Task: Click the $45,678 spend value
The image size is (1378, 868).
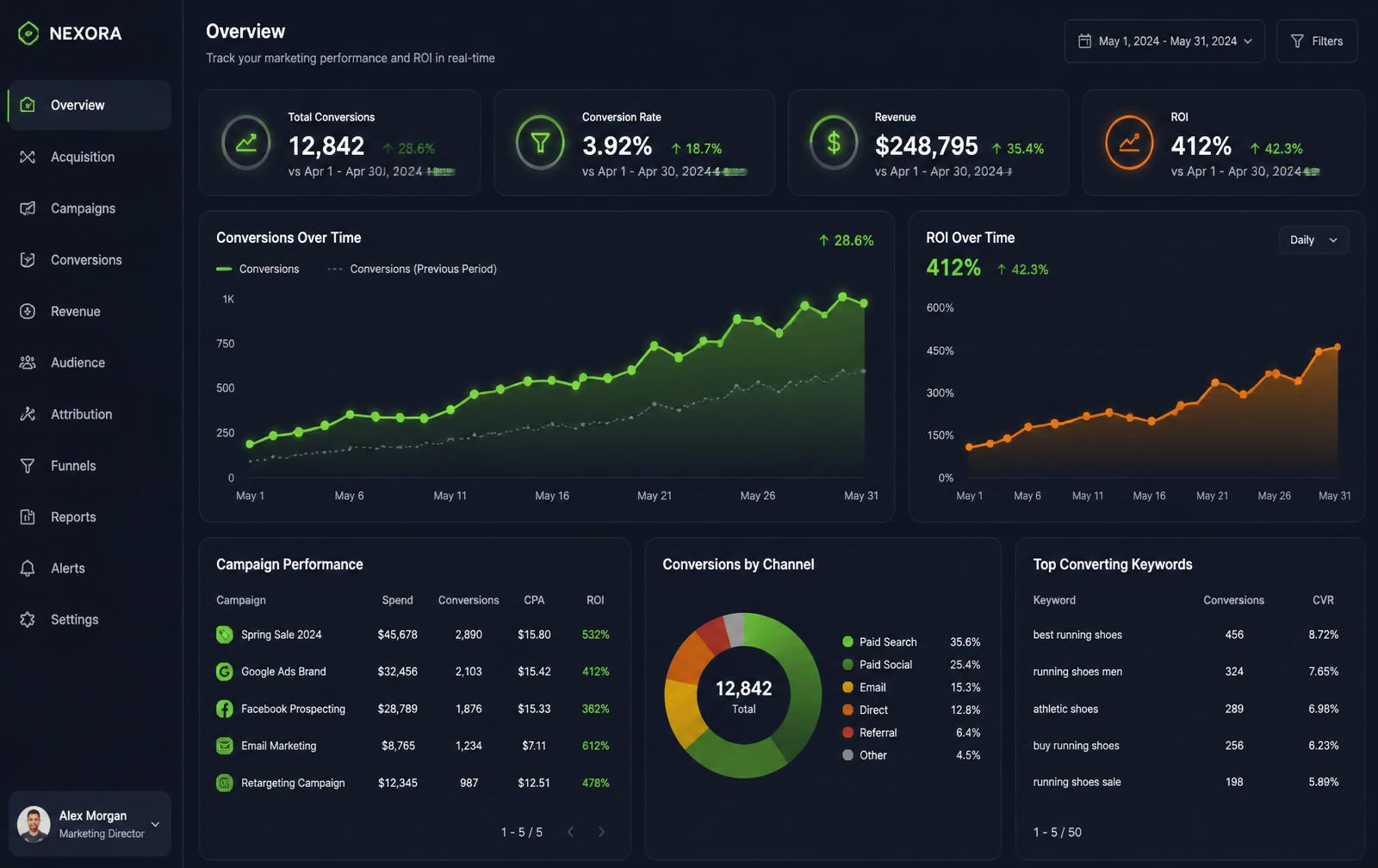Action: 397,635
